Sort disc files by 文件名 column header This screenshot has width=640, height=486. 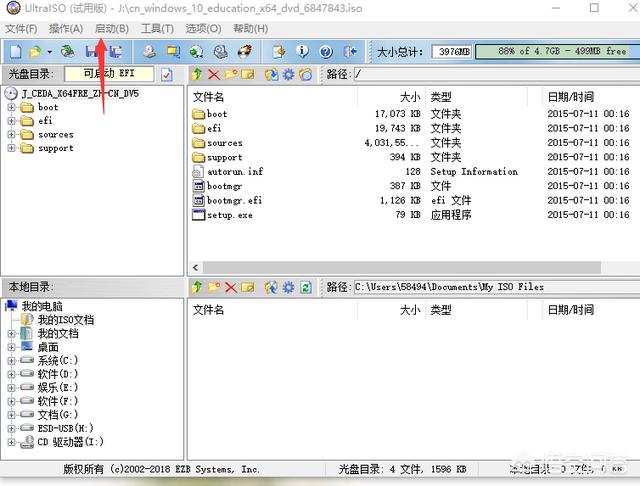208,97
